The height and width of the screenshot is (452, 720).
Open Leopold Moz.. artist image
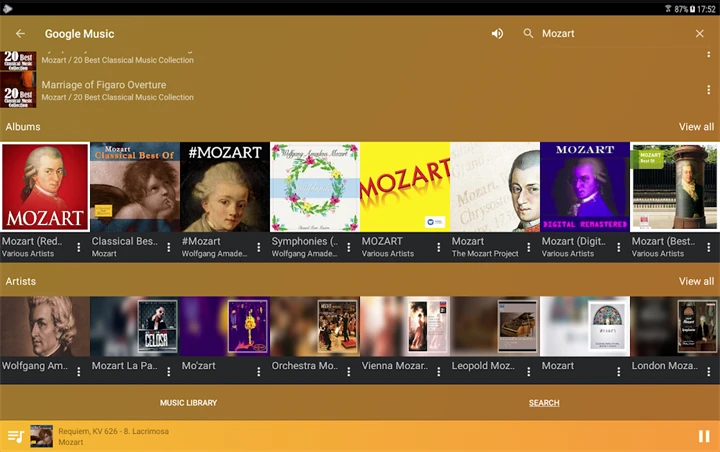(x=495, y=327)
